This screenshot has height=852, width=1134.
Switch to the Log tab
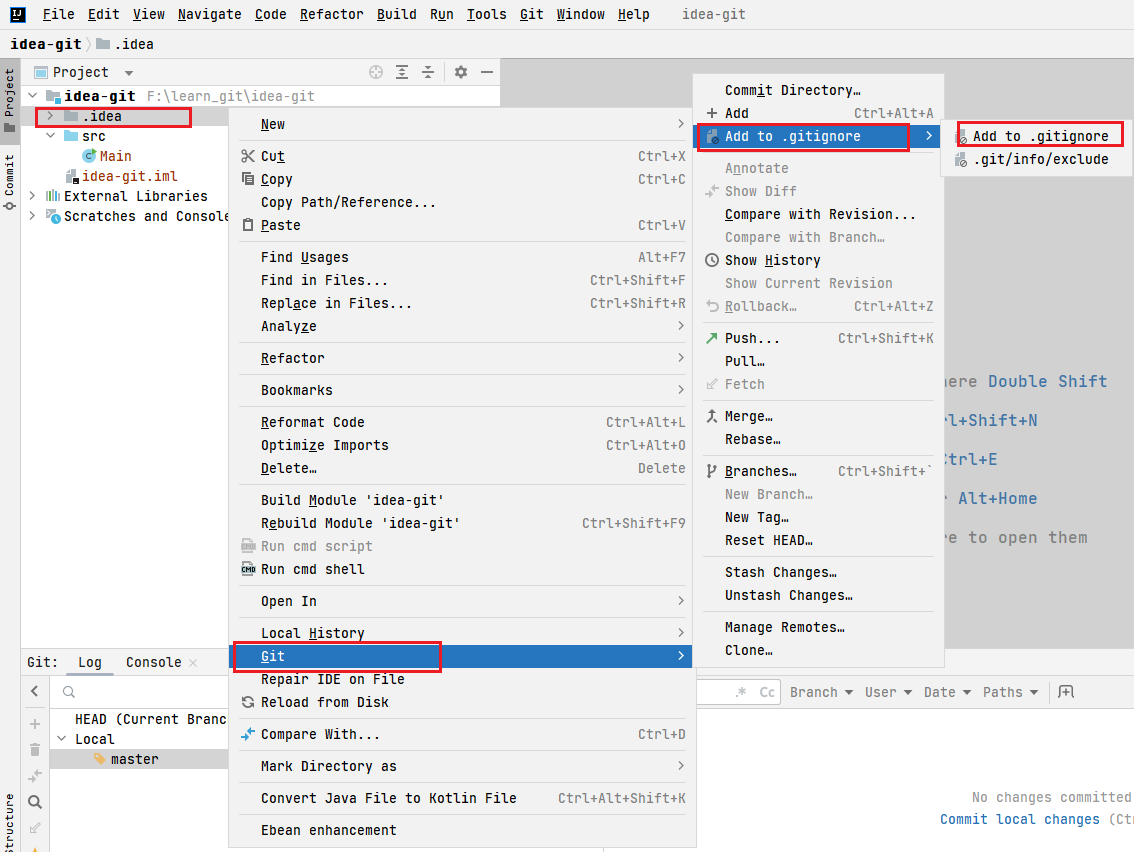(90, 662)
